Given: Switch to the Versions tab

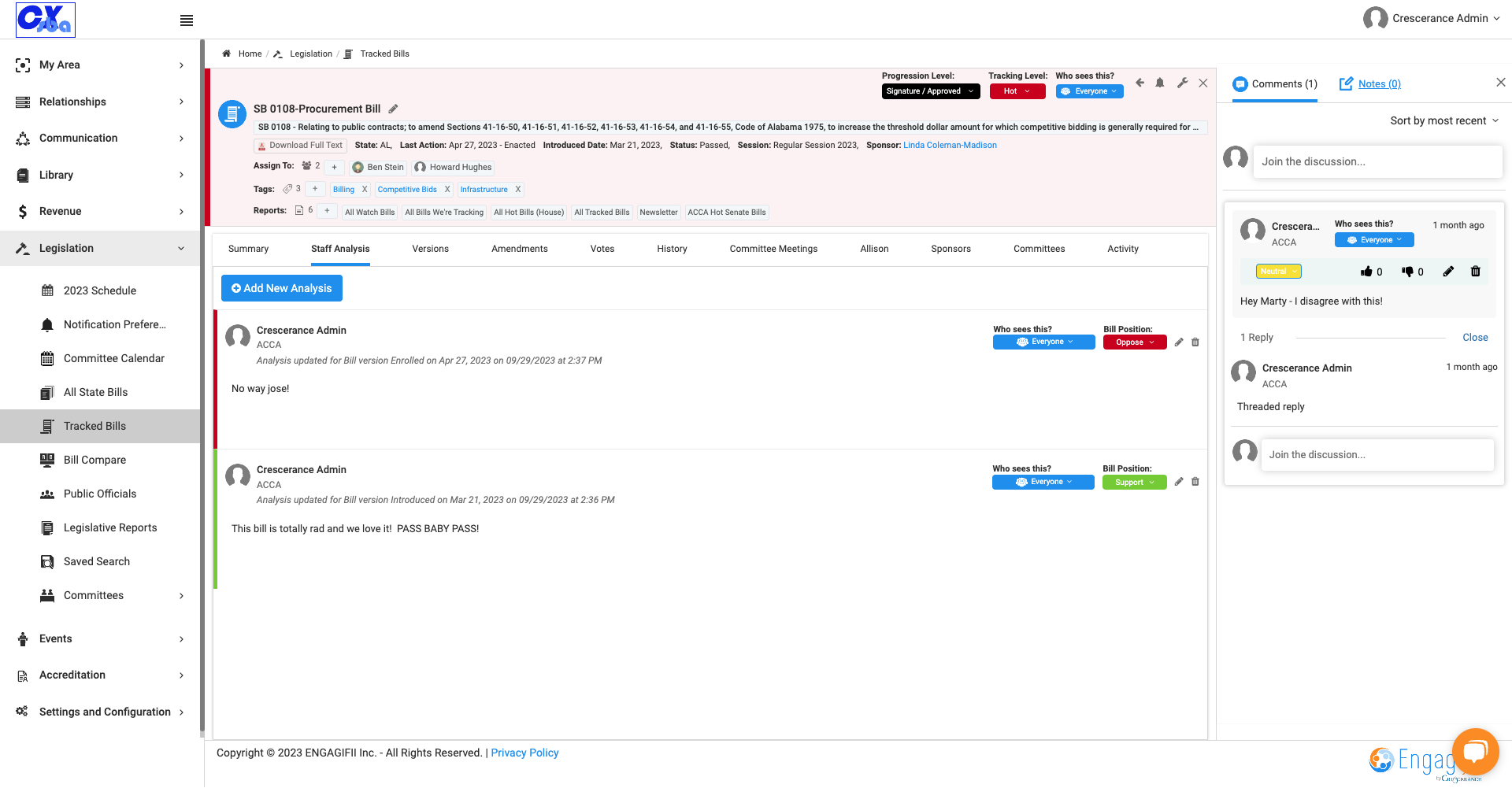Looking at the screenshot, I should click(x=430, y=249).
